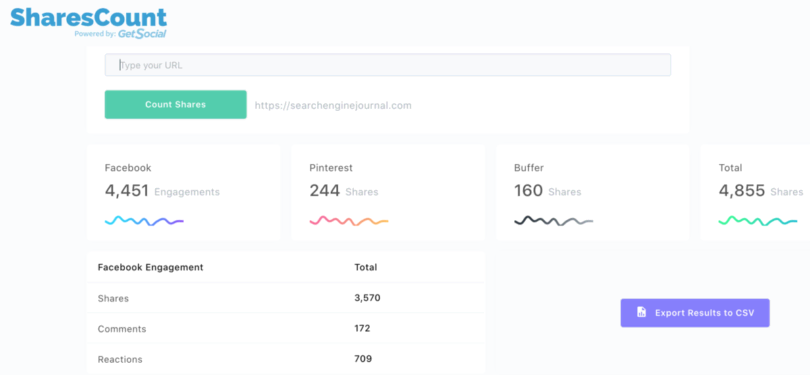Click the Total green sparkline graph
Viewport: 810px width, 375px height.
(758, 221)
